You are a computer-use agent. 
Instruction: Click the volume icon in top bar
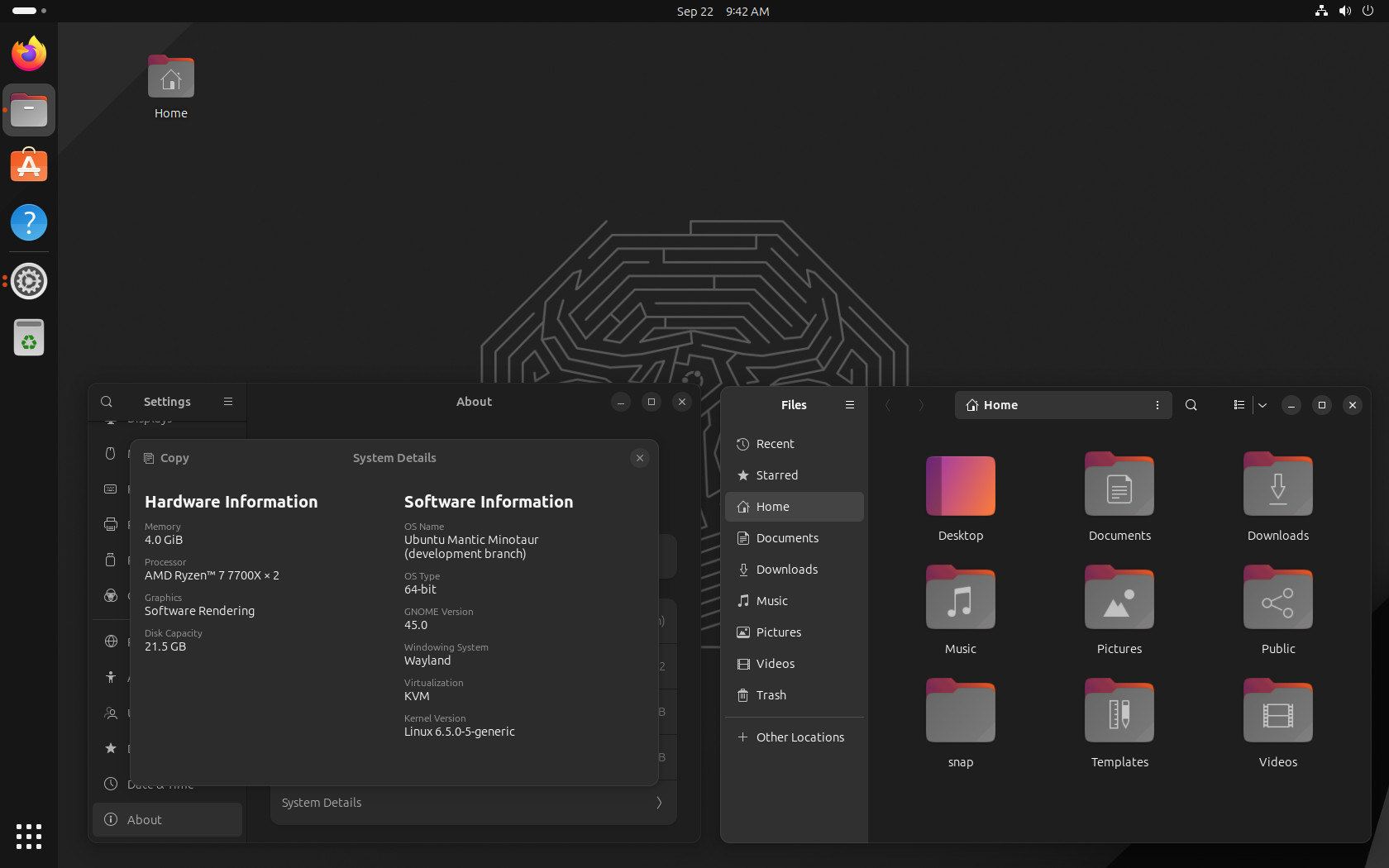(1345, 11)
